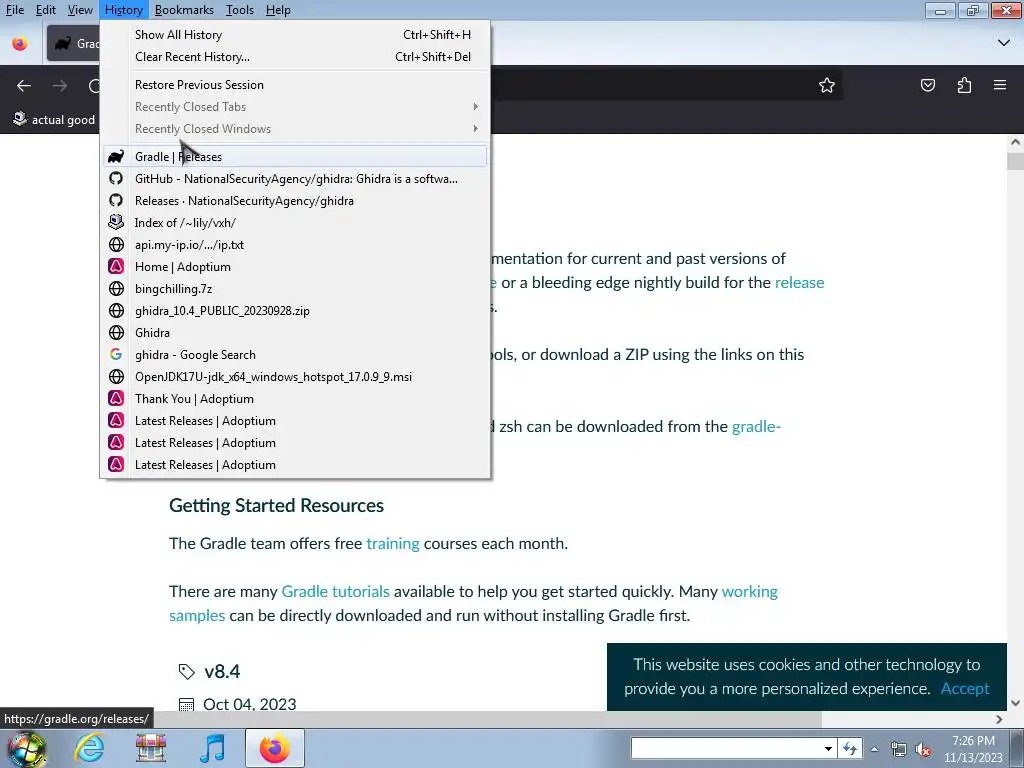Image resolution: width=1024 pixels, height=768 pixels.
Task: Open the File menu
Action: (14, 10)
